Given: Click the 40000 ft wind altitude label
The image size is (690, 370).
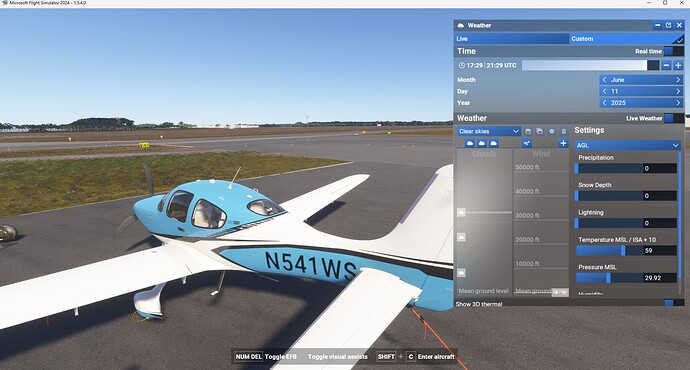Looking at the screenshot, I should (x=527, y=191).
